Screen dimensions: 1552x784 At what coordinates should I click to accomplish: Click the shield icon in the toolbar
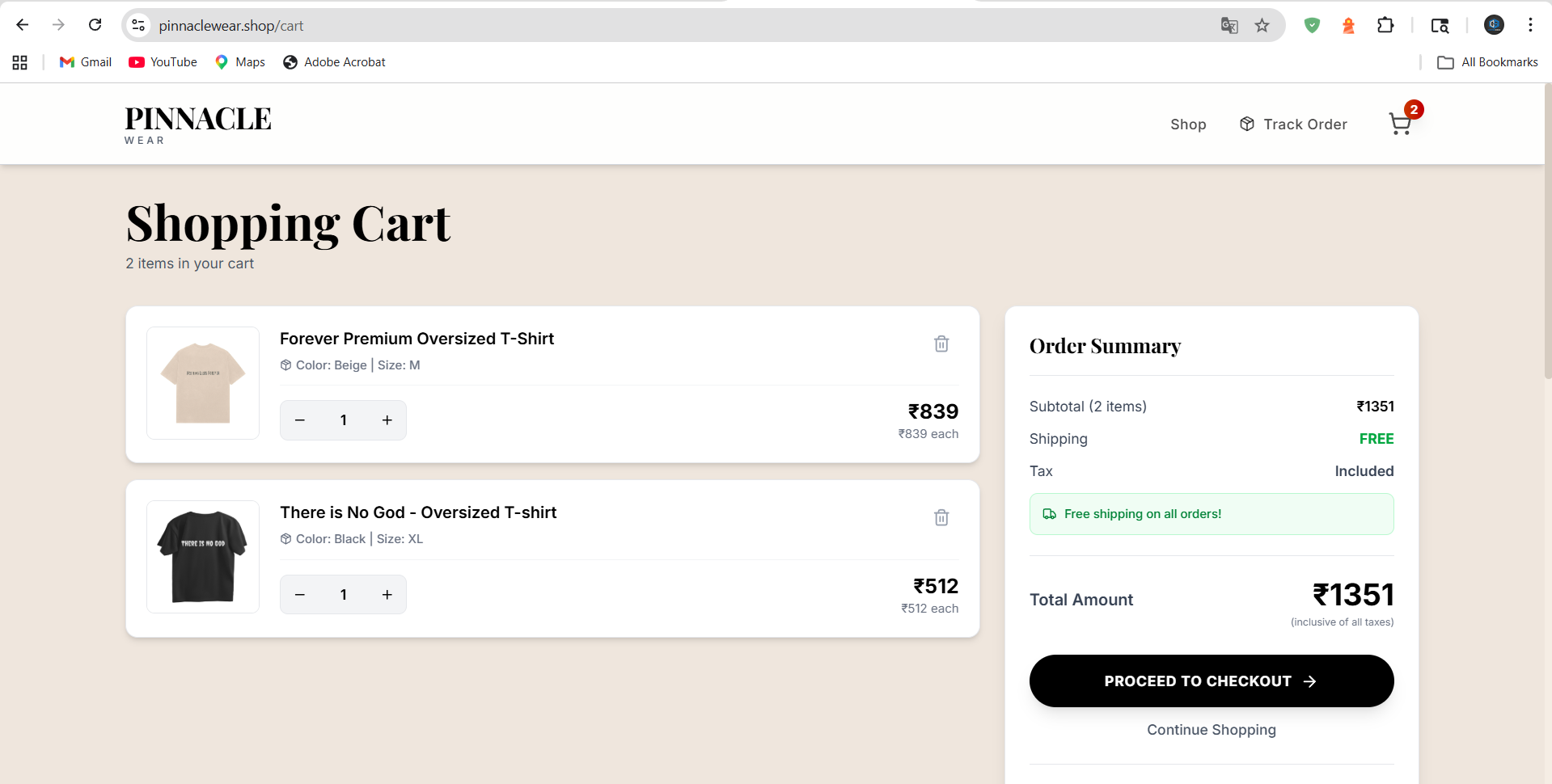pos(1312,25)
